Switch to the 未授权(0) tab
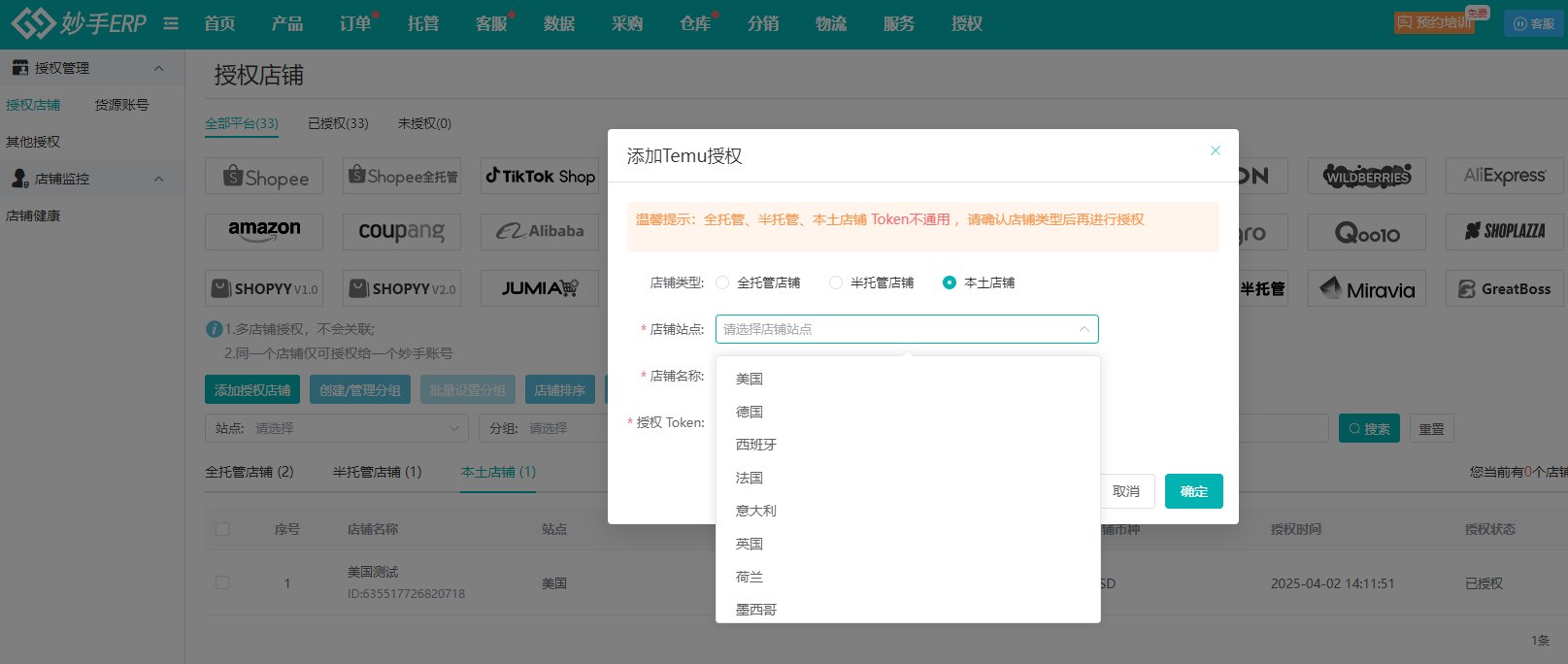The width and height of the screenshot is (1568, 664). [424, 123]
